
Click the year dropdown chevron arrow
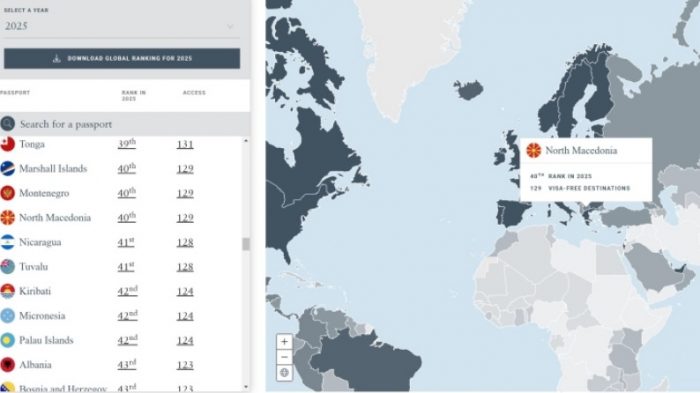pos(230,26)
